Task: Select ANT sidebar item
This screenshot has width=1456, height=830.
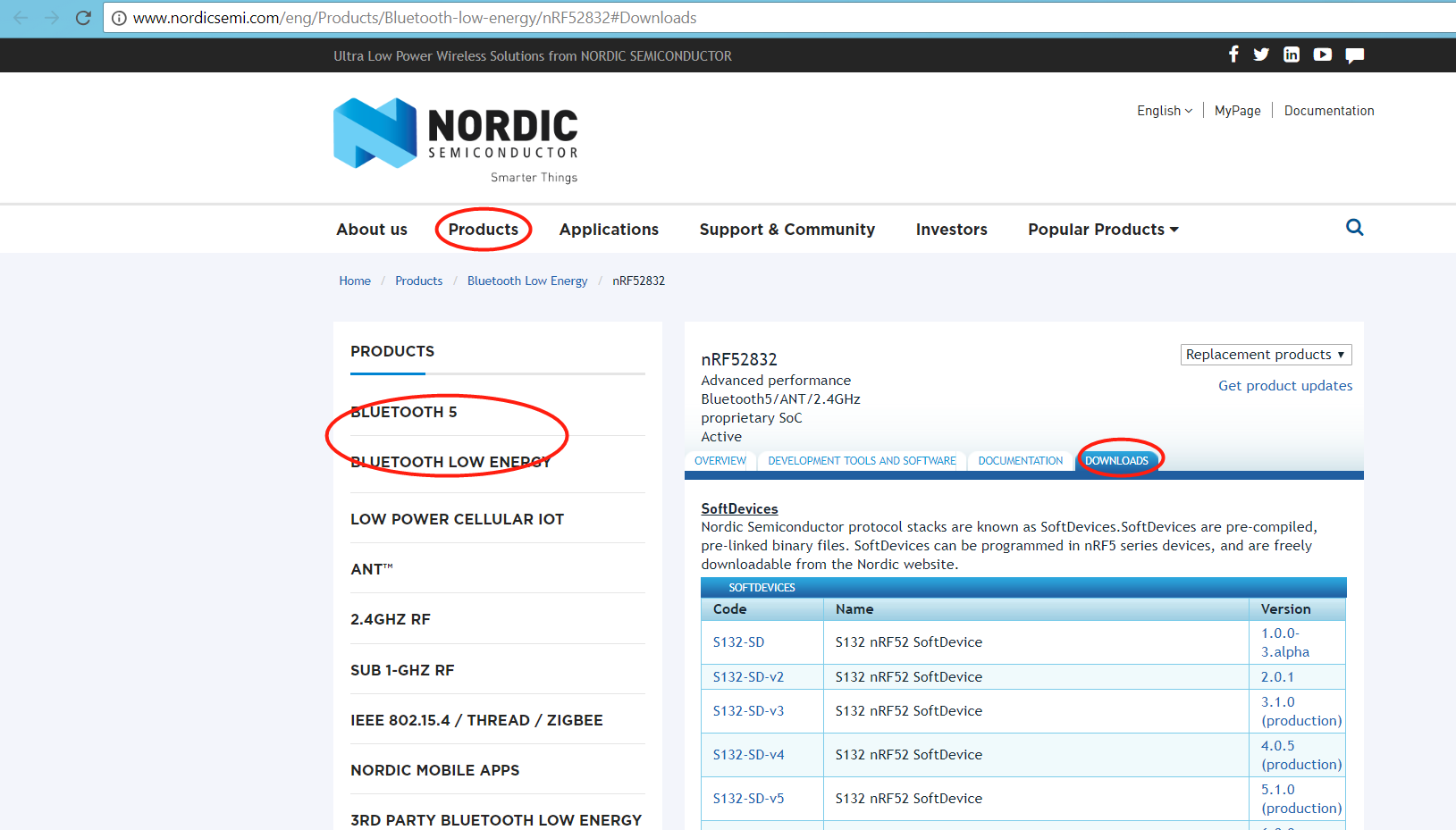Action: coord(372,569)
